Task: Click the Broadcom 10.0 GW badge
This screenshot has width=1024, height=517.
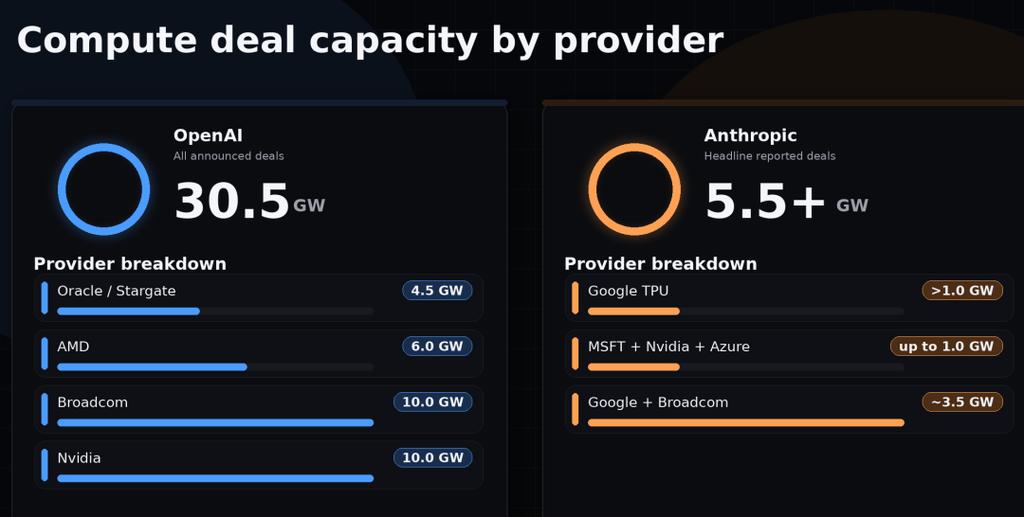Action: point(433,402)
